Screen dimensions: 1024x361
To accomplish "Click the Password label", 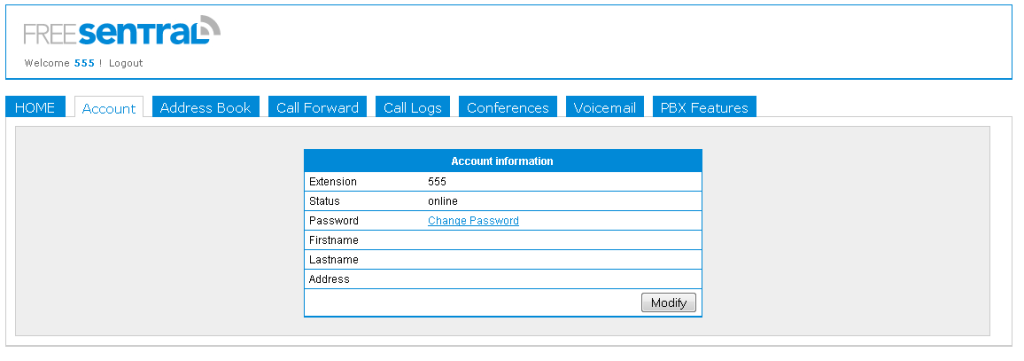I will pos(334,221).
